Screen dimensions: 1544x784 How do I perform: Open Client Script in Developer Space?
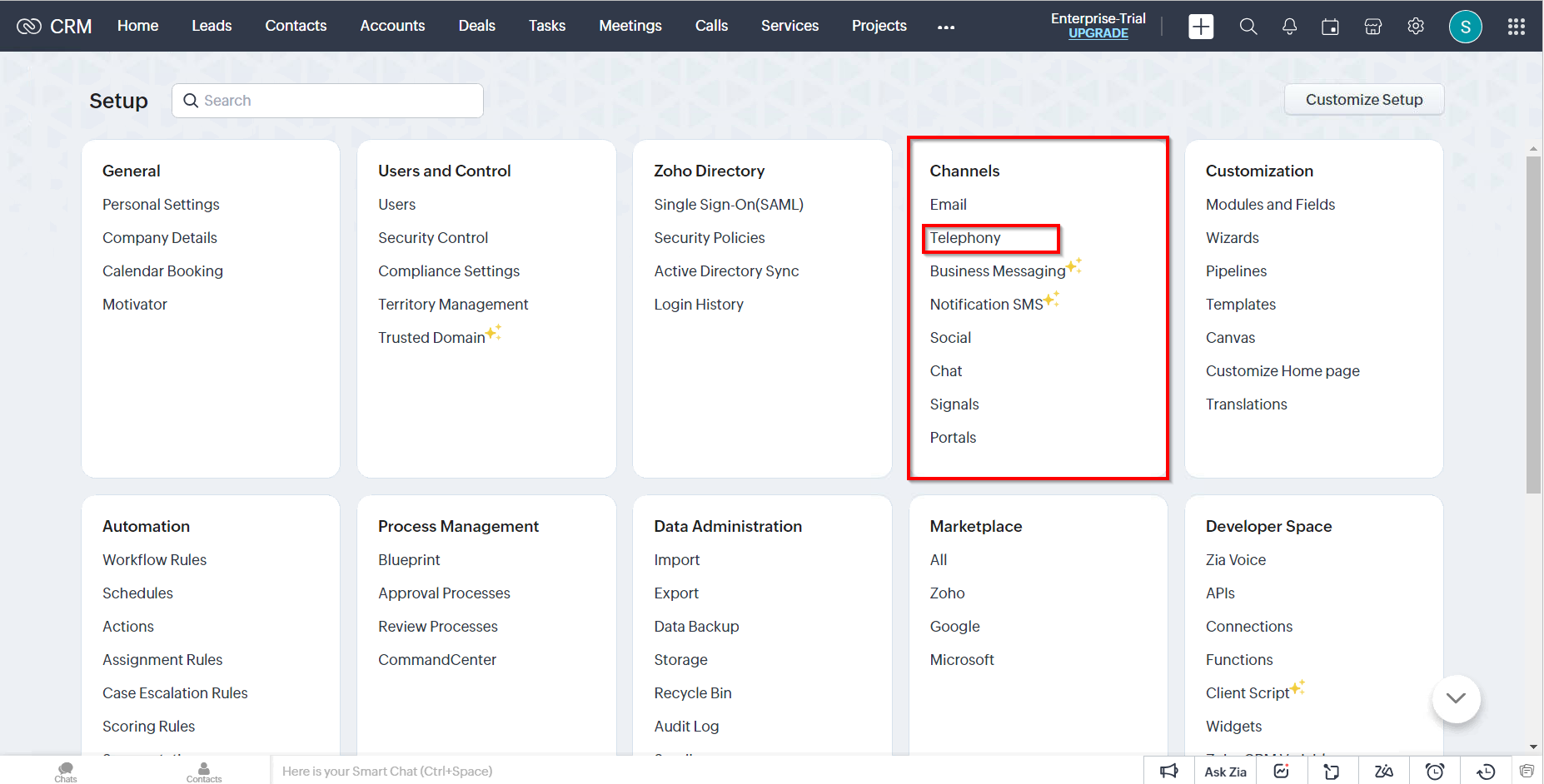coord(1248,693)
